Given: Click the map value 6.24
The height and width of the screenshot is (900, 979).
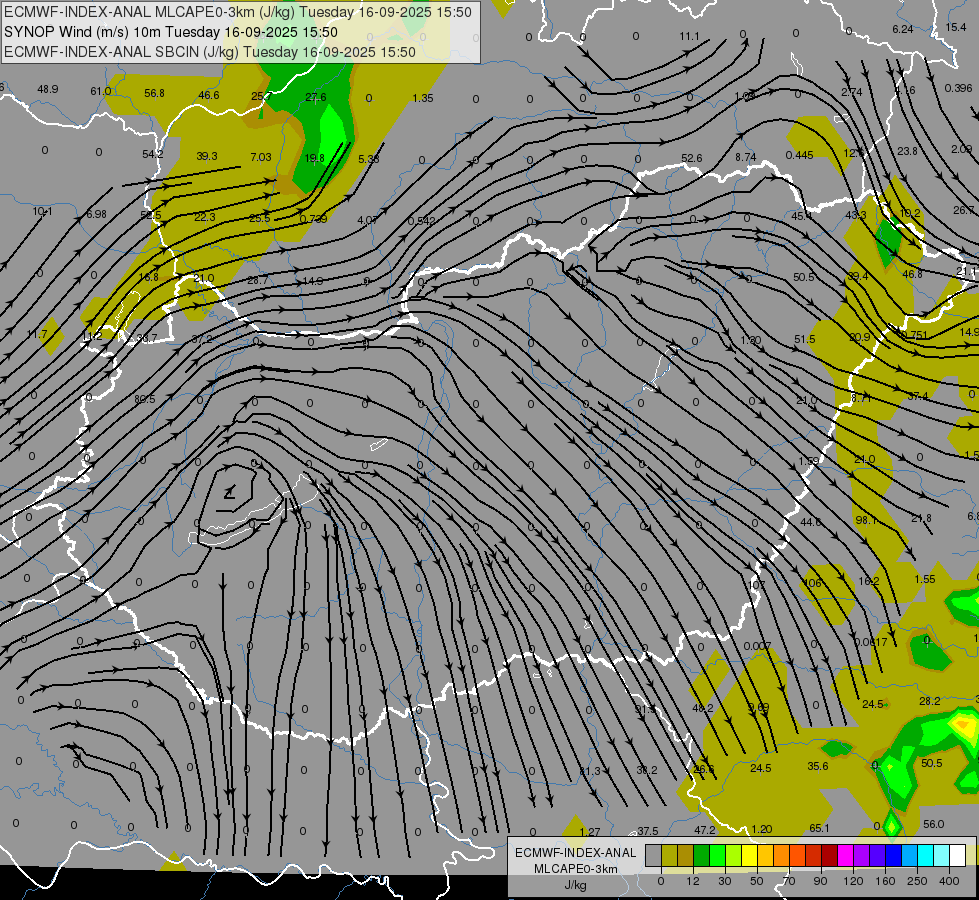Looking at the screenshot, I should tap(903, 29).
